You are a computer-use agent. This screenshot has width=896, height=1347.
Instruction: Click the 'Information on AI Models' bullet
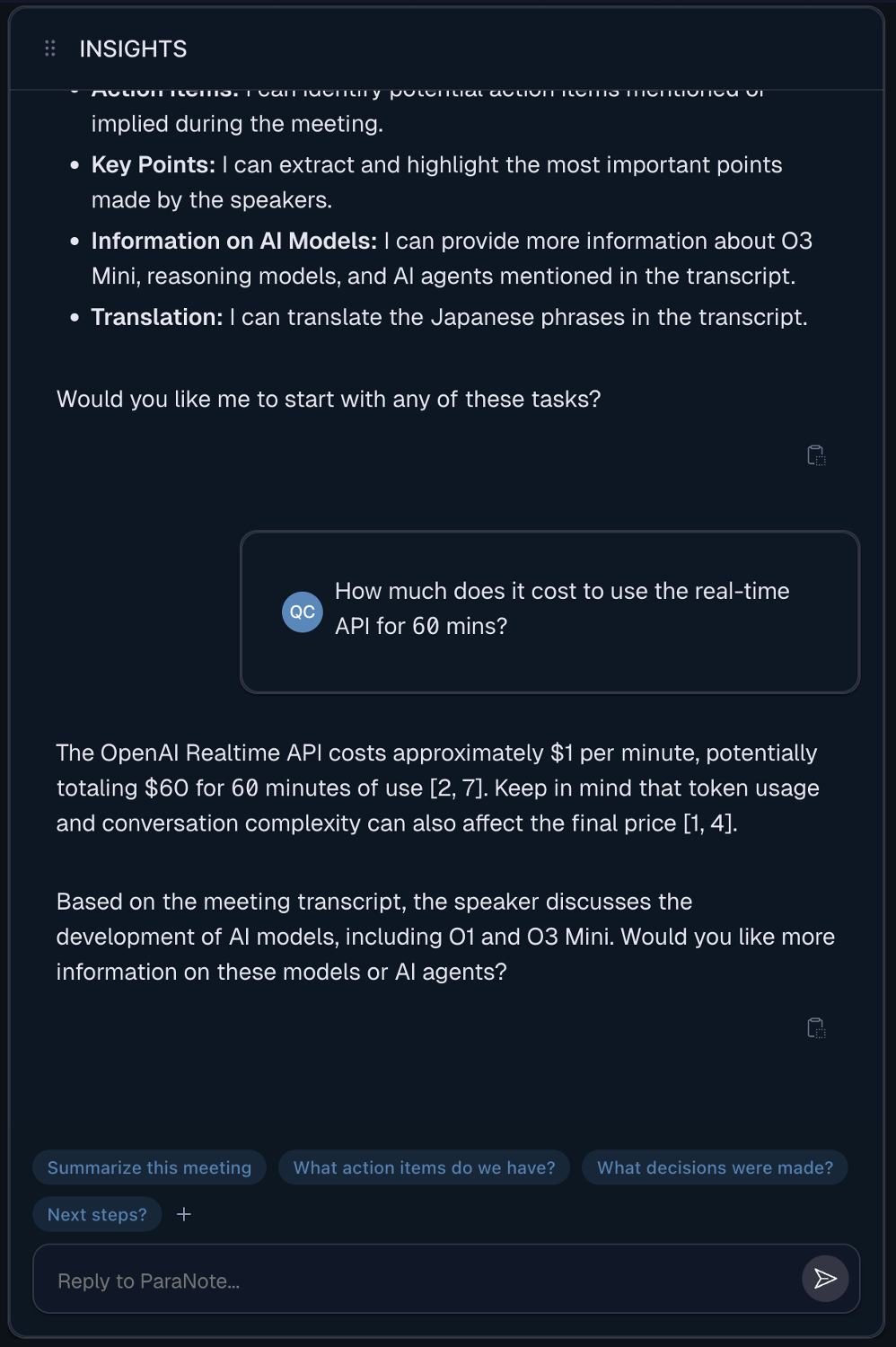tap(449, 259)
